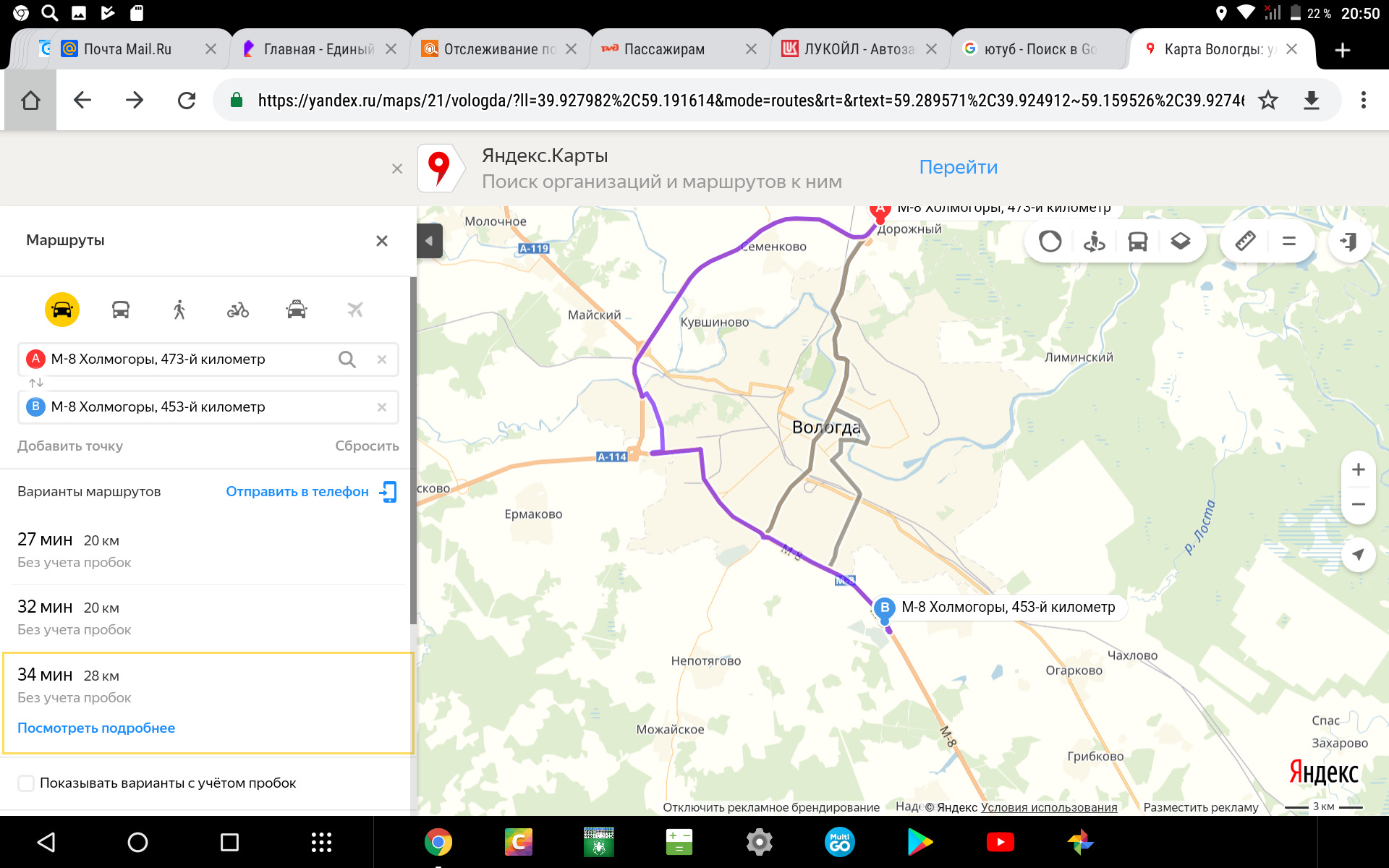Activate the ruler measuring tool

1246,241
